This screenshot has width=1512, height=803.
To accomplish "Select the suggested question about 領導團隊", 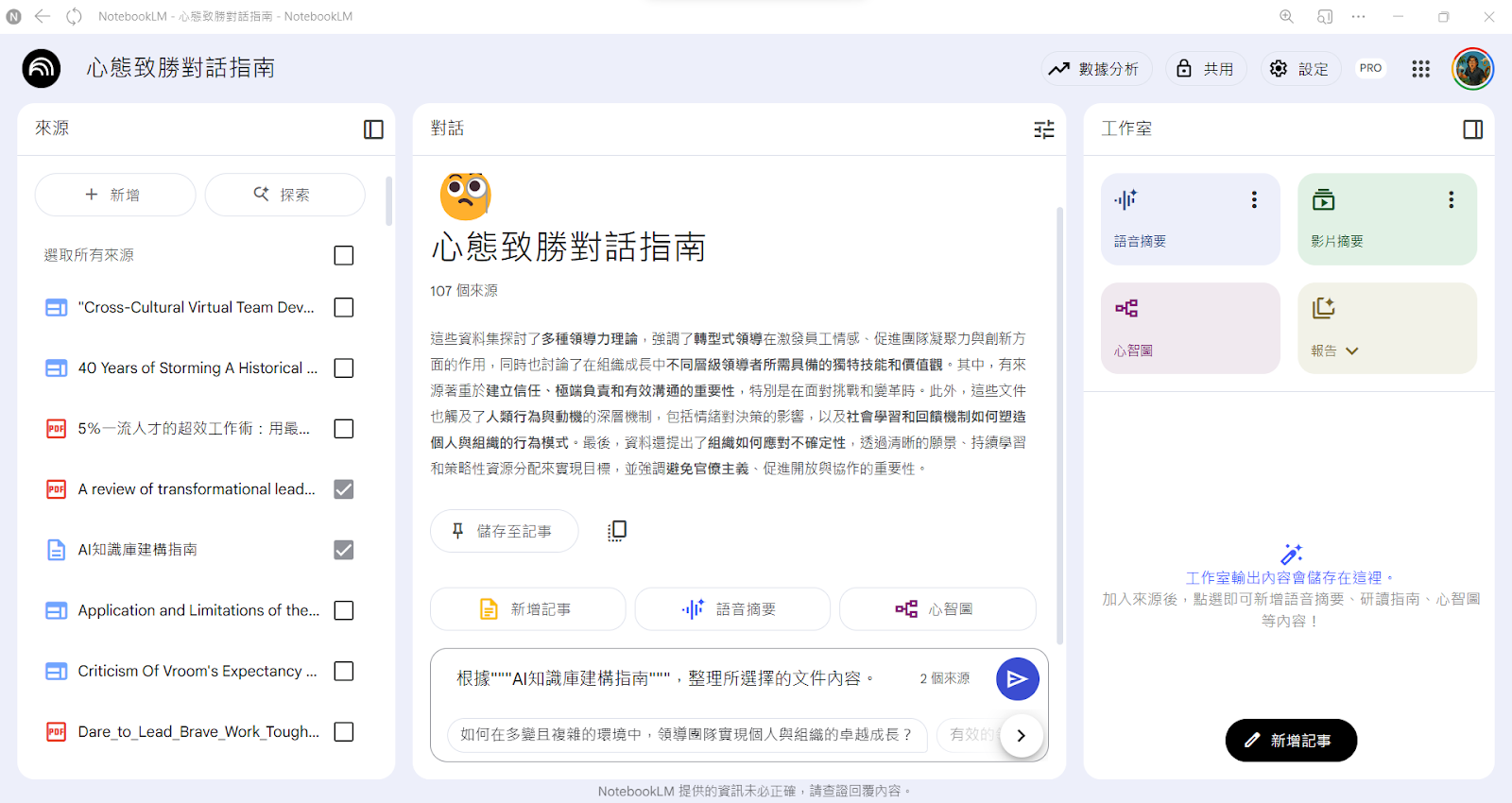I will (x=687, y=734).
